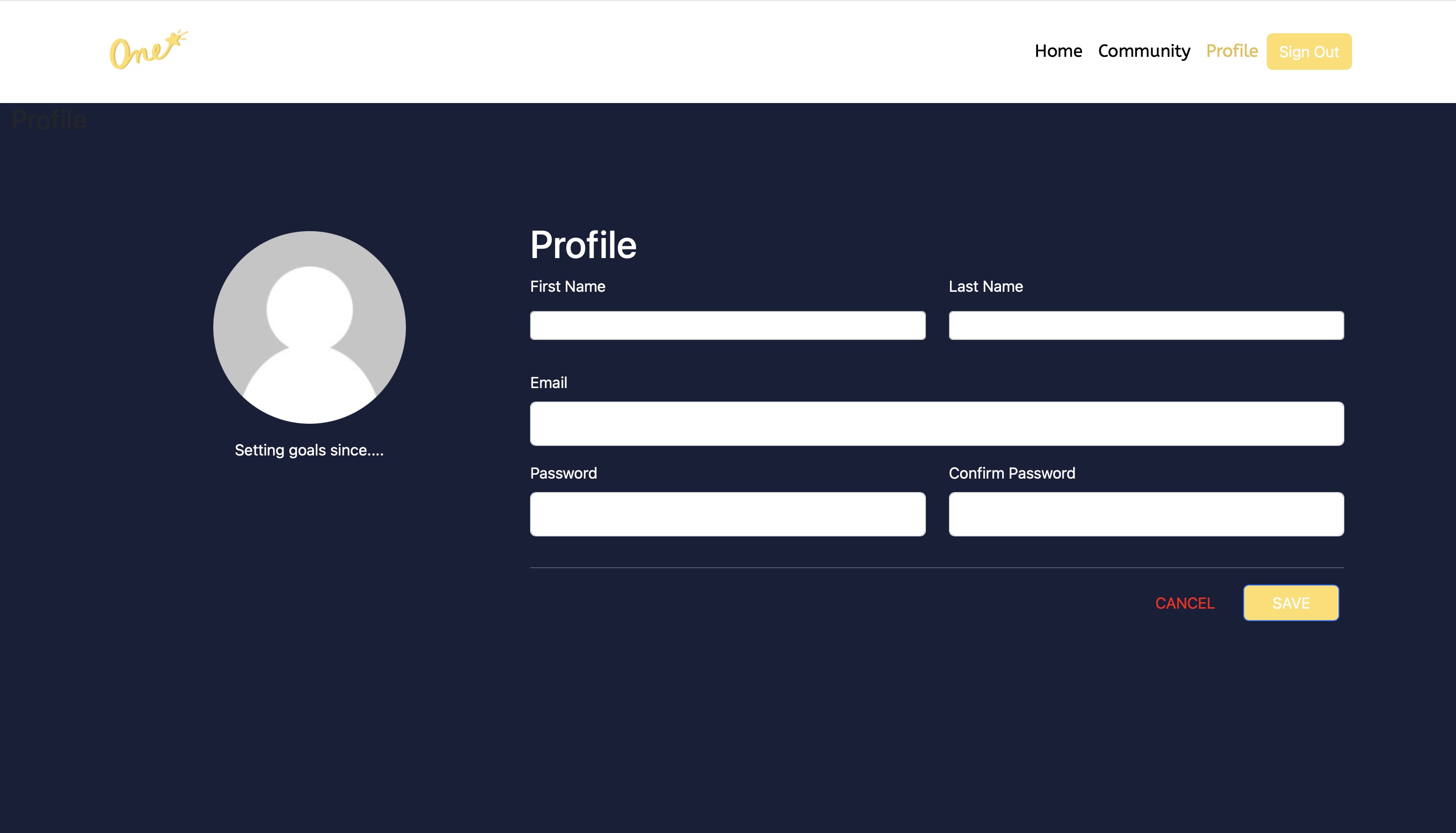The image size is (1456, 833).
Task: Click the One logo in the header
Action: (x=148, y=51)
